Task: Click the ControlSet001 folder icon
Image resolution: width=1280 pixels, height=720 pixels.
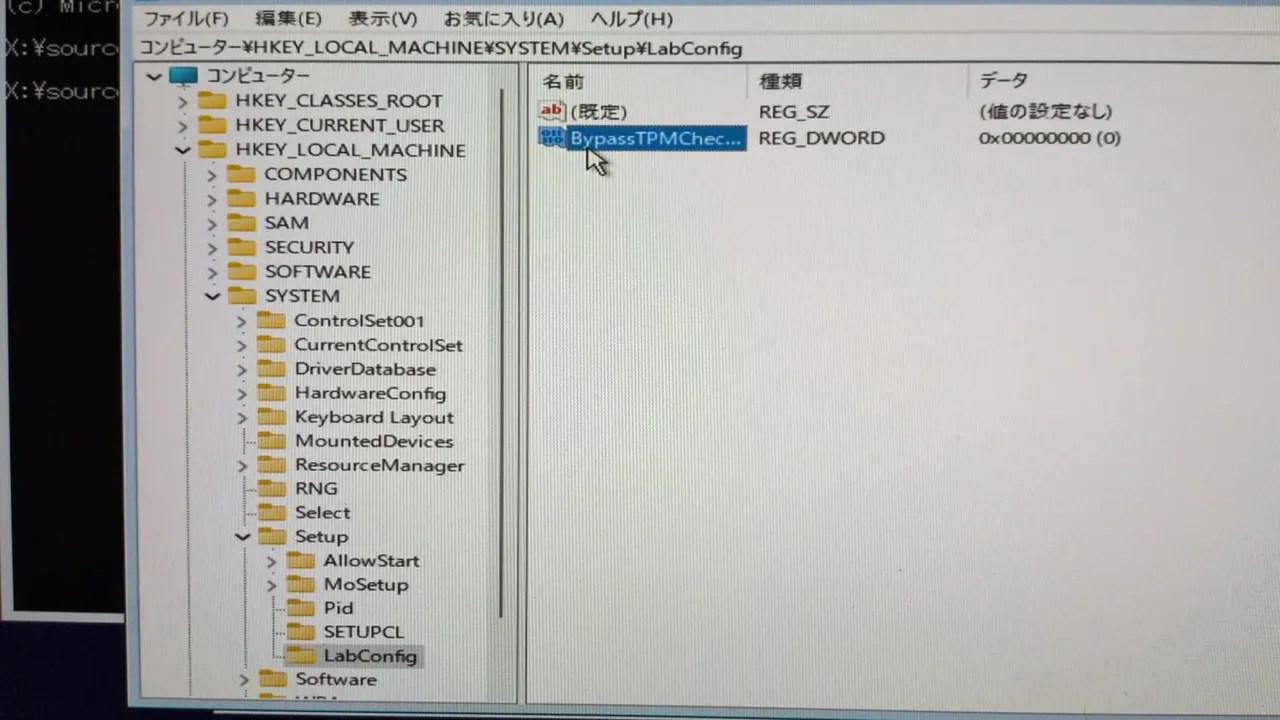Action: (271, 320)
